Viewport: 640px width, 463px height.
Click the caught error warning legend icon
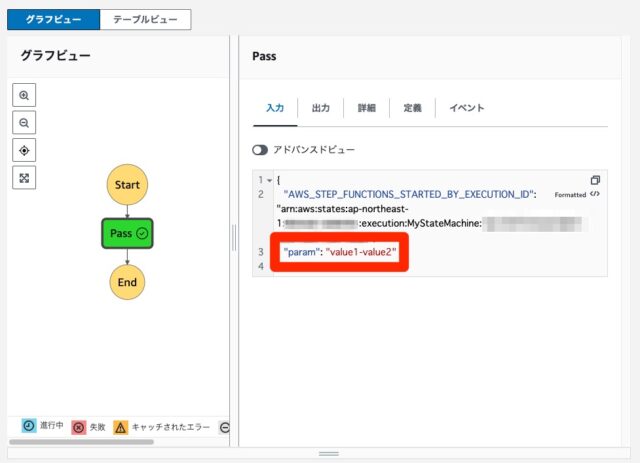point(120,427)
